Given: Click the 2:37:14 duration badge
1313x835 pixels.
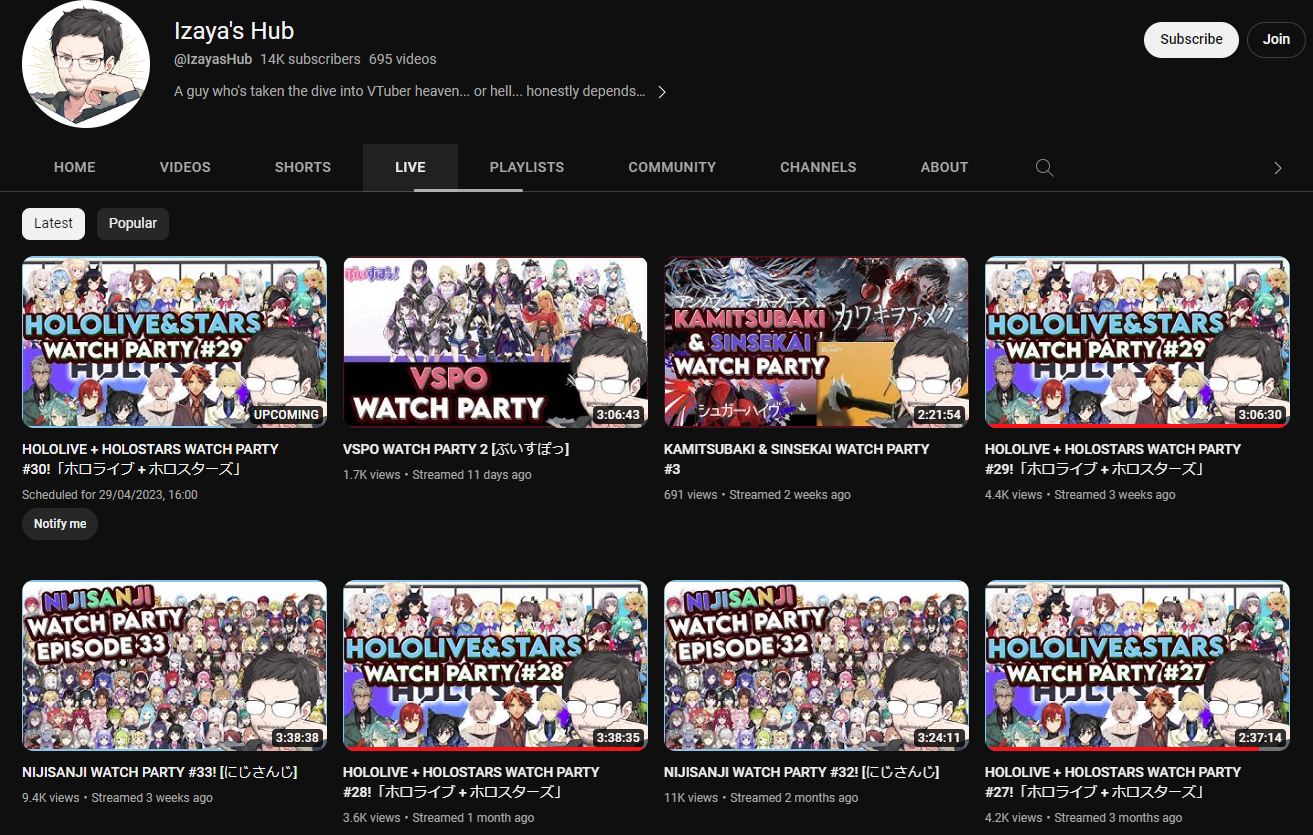Looking at the screenshot, I should click(1259, 738).
